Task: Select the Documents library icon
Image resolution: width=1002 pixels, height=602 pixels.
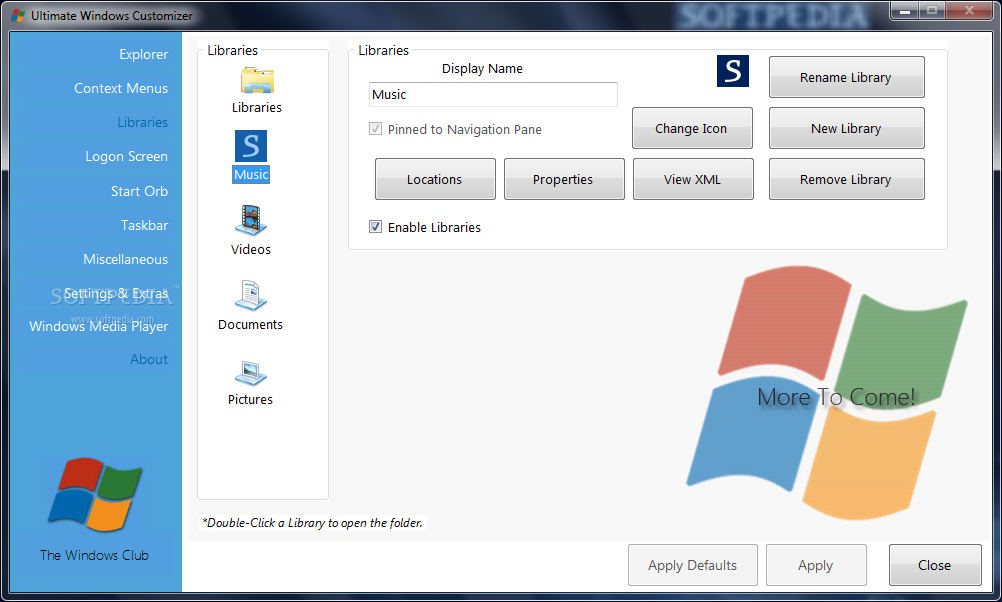Action: [x=251, y=296]
